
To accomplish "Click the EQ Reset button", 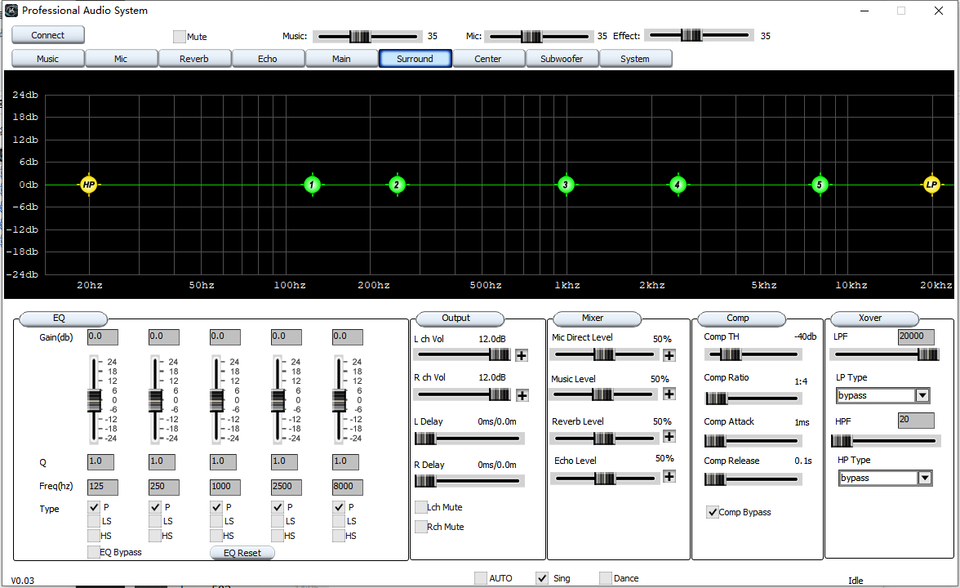I will (241, 553).
